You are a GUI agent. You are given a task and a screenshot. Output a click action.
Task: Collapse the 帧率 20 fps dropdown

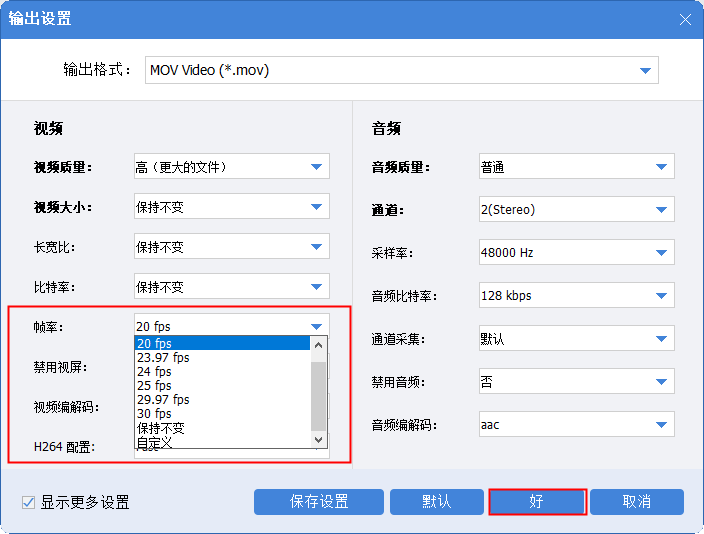[x=232, y=325]
